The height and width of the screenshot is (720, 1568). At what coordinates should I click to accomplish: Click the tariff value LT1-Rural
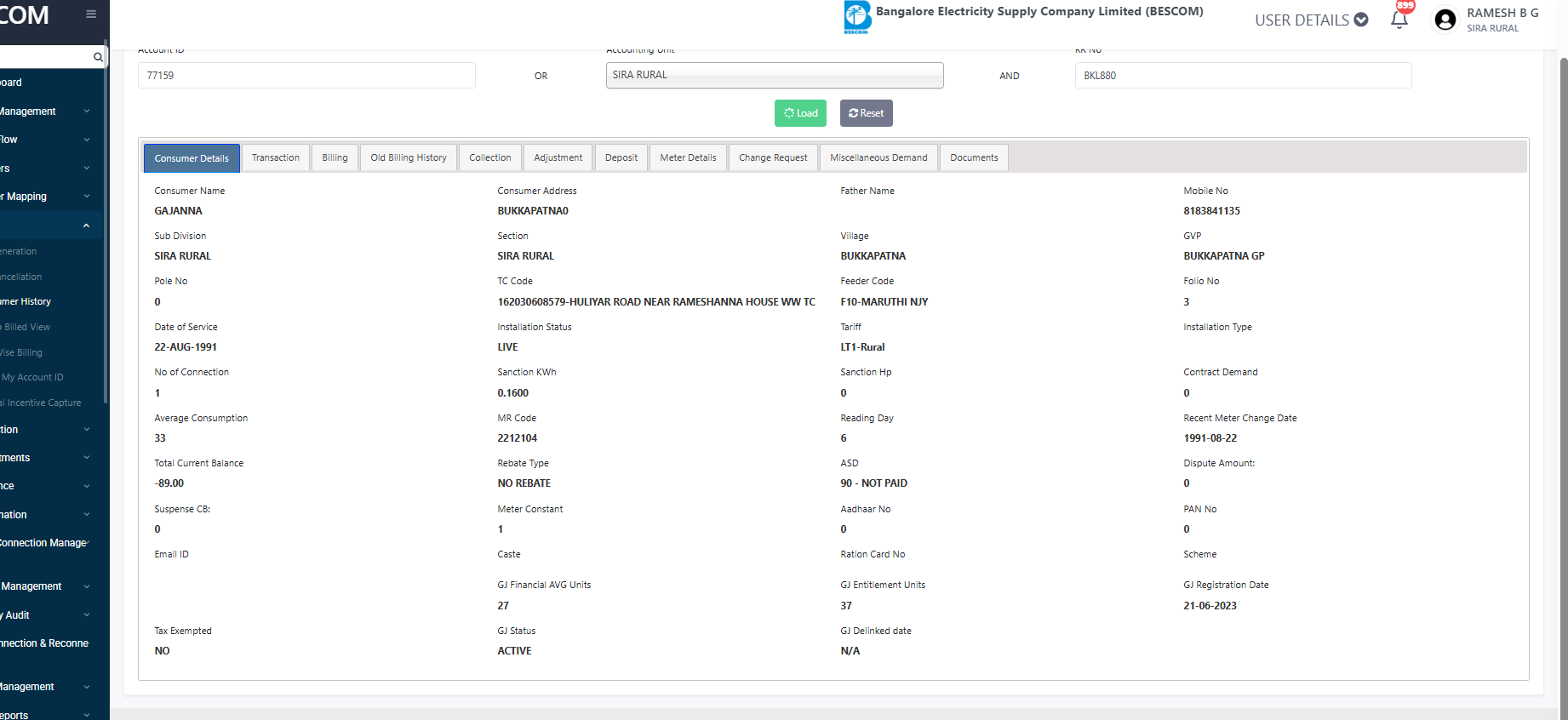tap(862, 347)
